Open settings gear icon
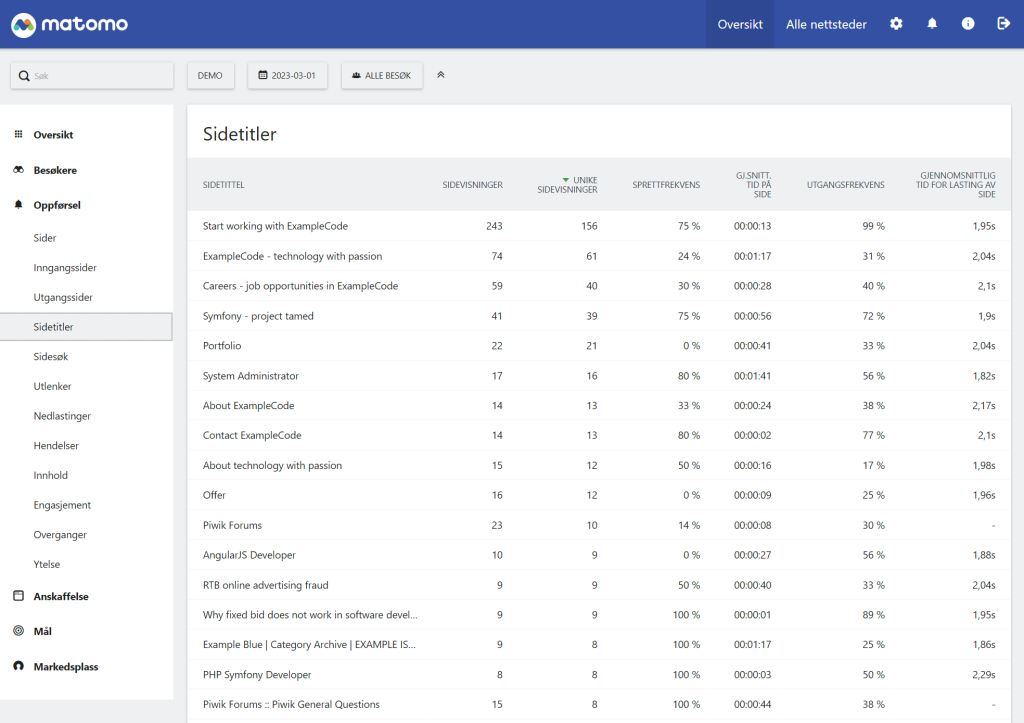Image resolution: width=1024 pixels, height=723 pixels. pos(896,24)
